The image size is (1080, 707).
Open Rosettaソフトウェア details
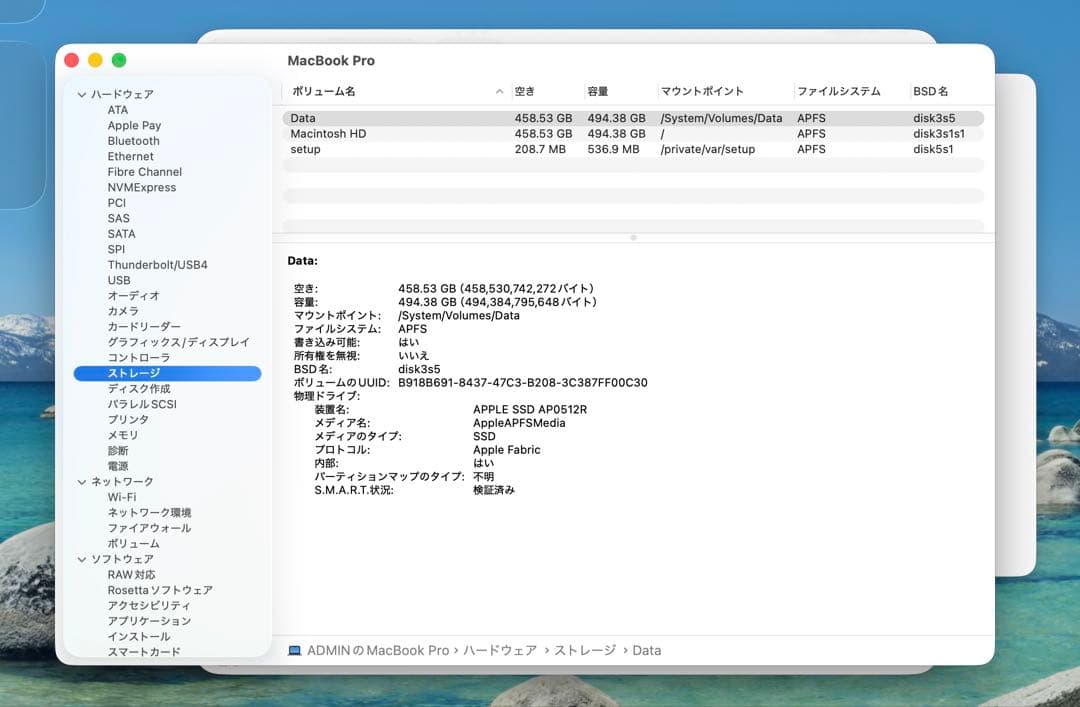[160, 591]
